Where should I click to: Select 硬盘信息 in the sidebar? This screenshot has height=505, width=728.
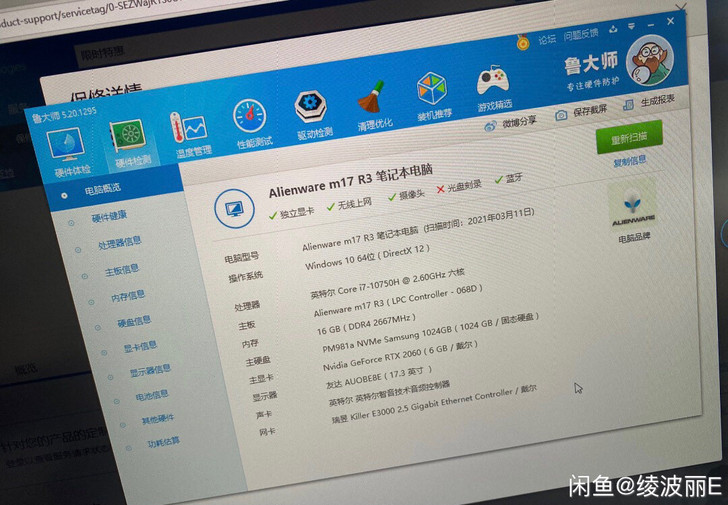(134, 321)
